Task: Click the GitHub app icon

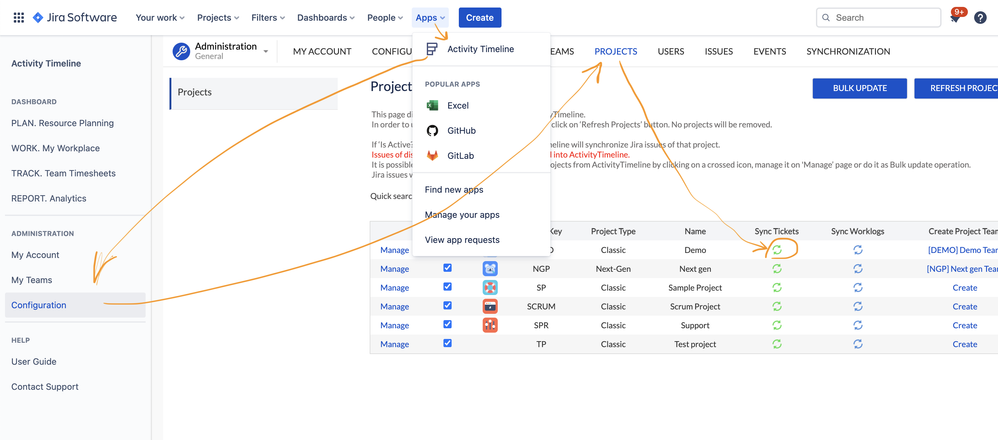Action: click(x=432, y=131)
